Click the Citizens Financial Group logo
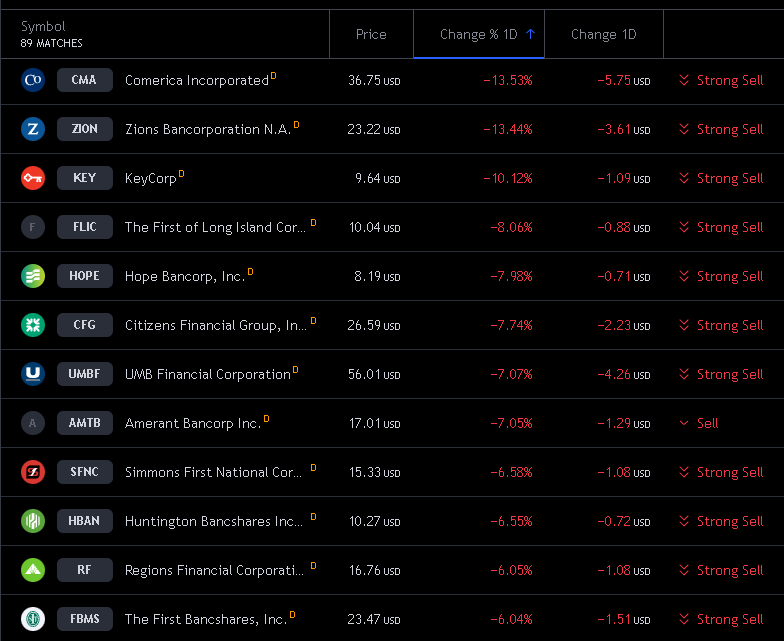Image resolution: width=784 pixels, height=641 pixels. (x=33, y=325)
